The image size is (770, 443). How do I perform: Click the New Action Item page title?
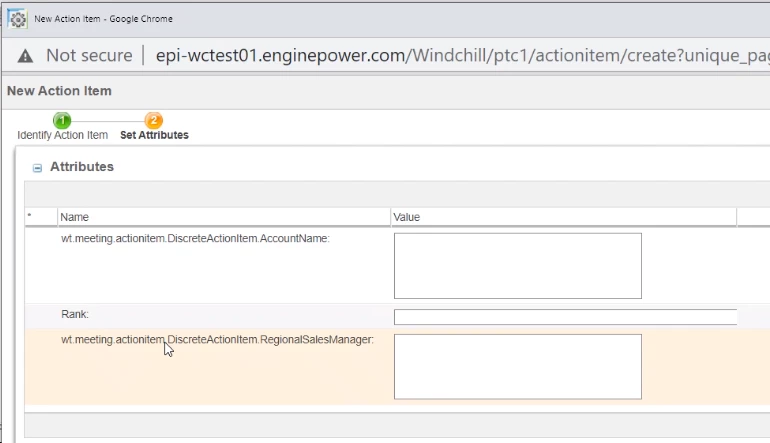59,91
